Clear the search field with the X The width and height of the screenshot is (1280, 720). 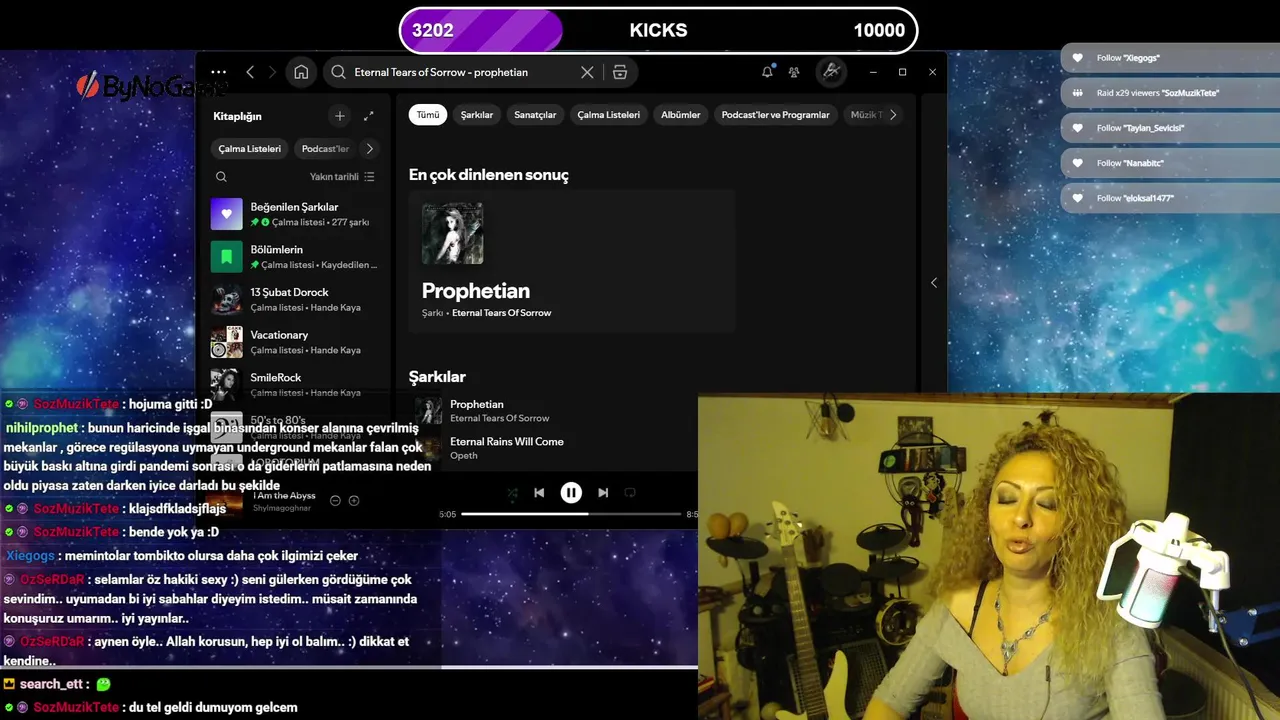(x=587, y=72)
